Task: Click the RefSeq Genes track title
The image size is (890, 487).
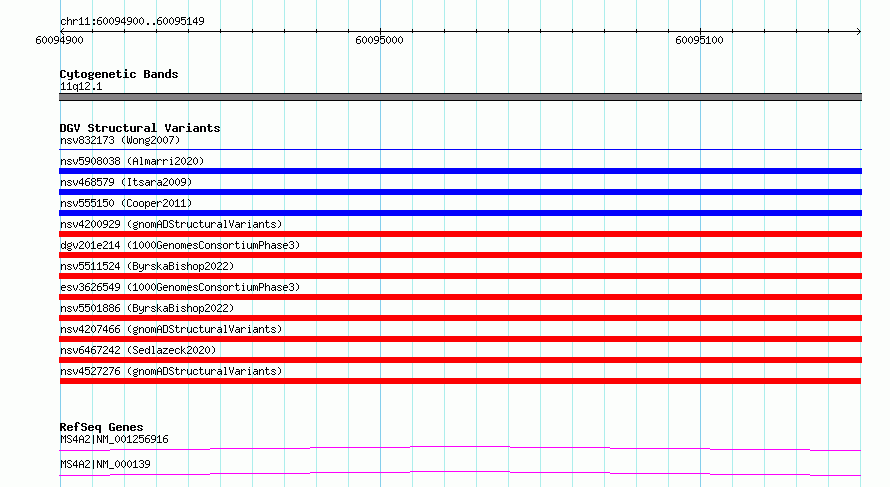Action: coord(101,427)
